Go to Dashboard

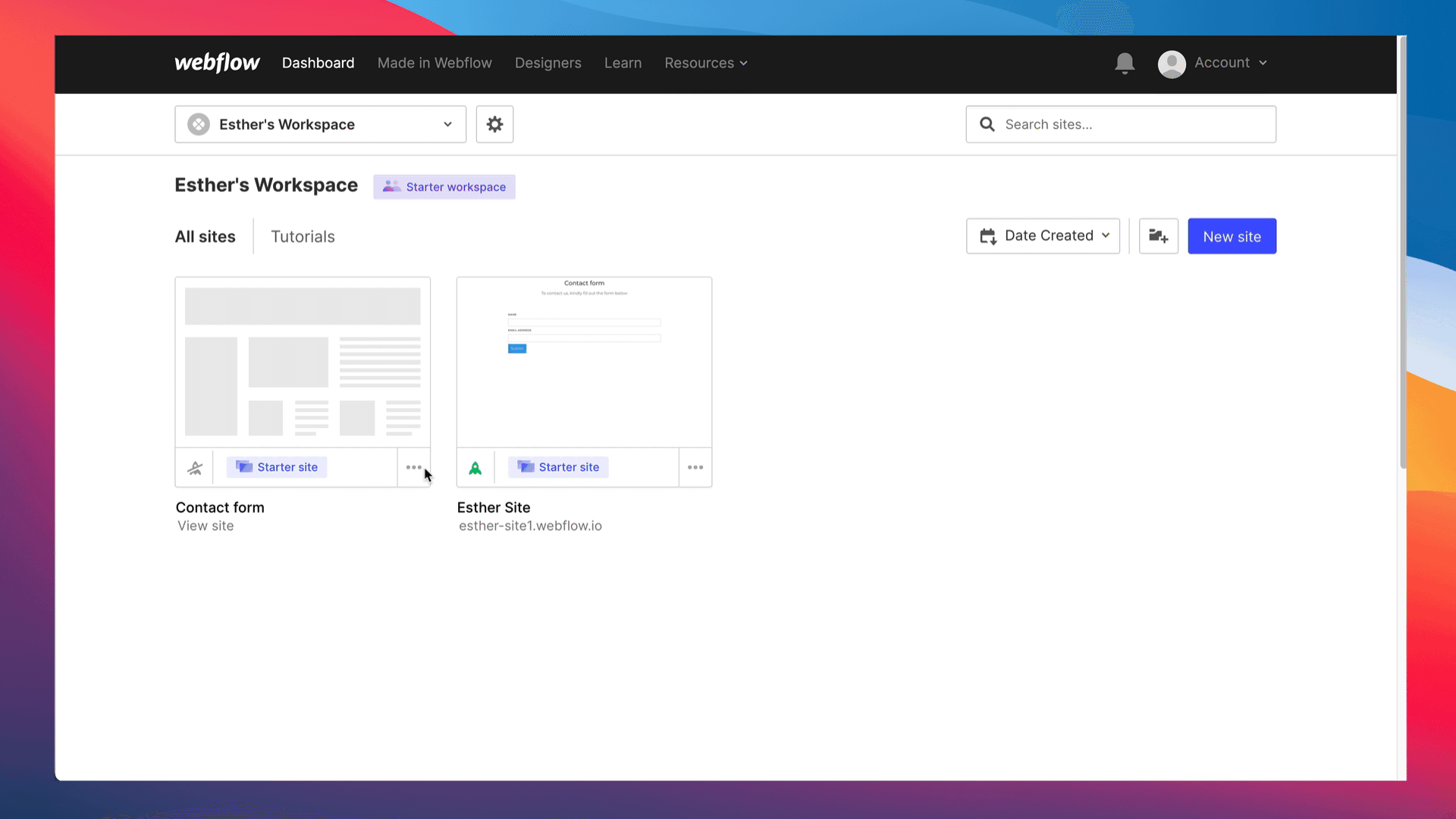click(318, 63)
